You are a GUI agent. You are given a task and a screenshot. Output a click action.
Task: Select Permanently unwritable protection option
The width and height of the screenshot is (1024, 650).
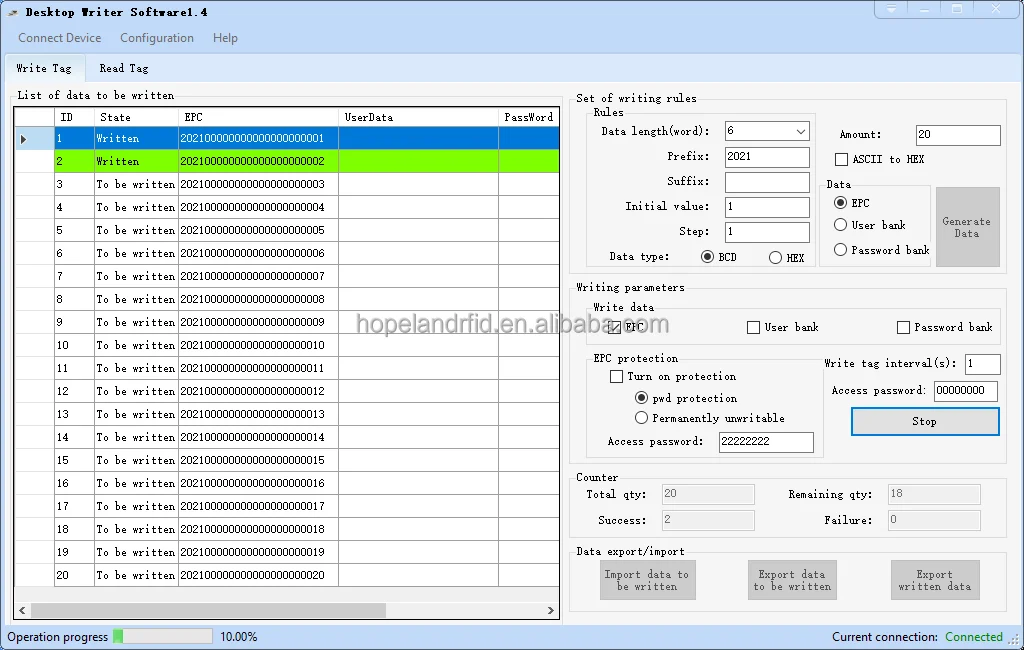(x=642, y=418)
